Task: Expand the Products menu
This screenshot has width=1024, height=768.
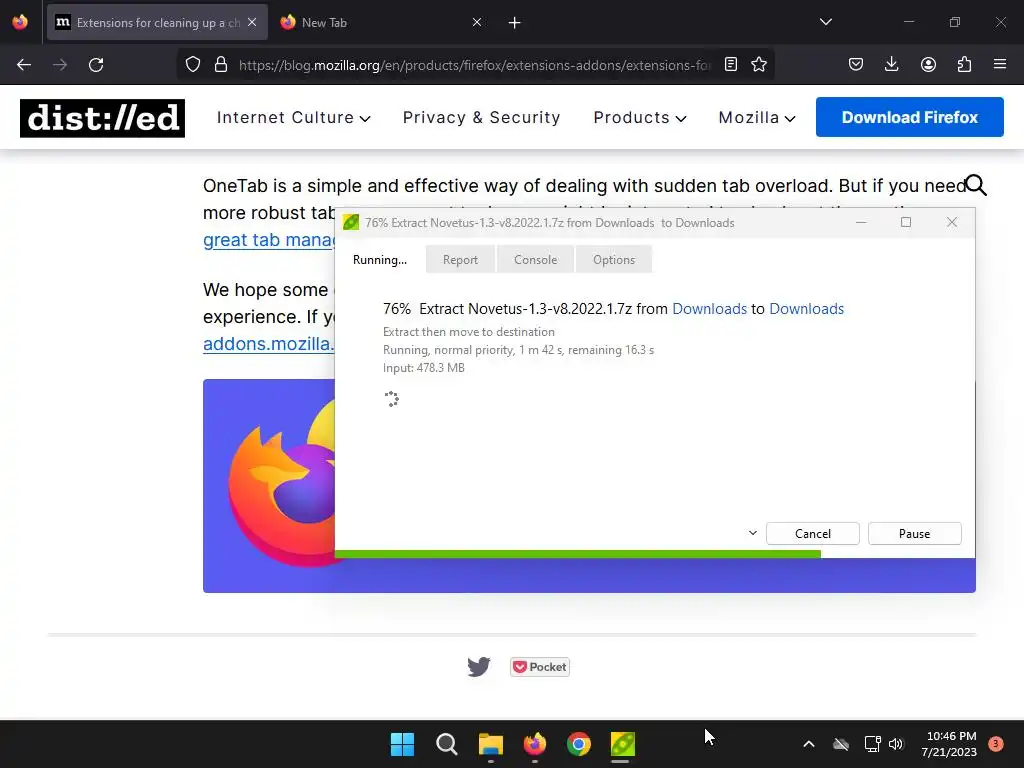Action: [640, 118]
